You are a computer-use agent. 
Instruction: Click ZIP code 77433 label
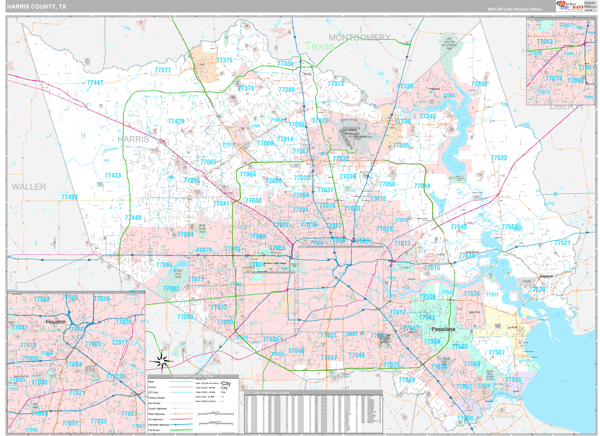(112, 175)
